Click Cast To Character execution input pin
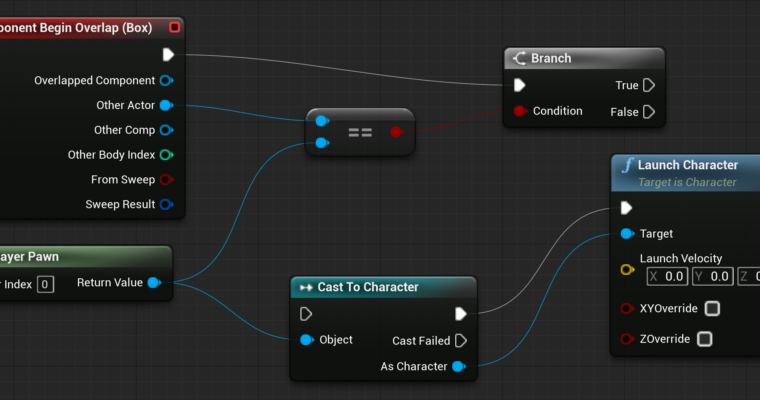760x400 pixels. coord(306,314)
